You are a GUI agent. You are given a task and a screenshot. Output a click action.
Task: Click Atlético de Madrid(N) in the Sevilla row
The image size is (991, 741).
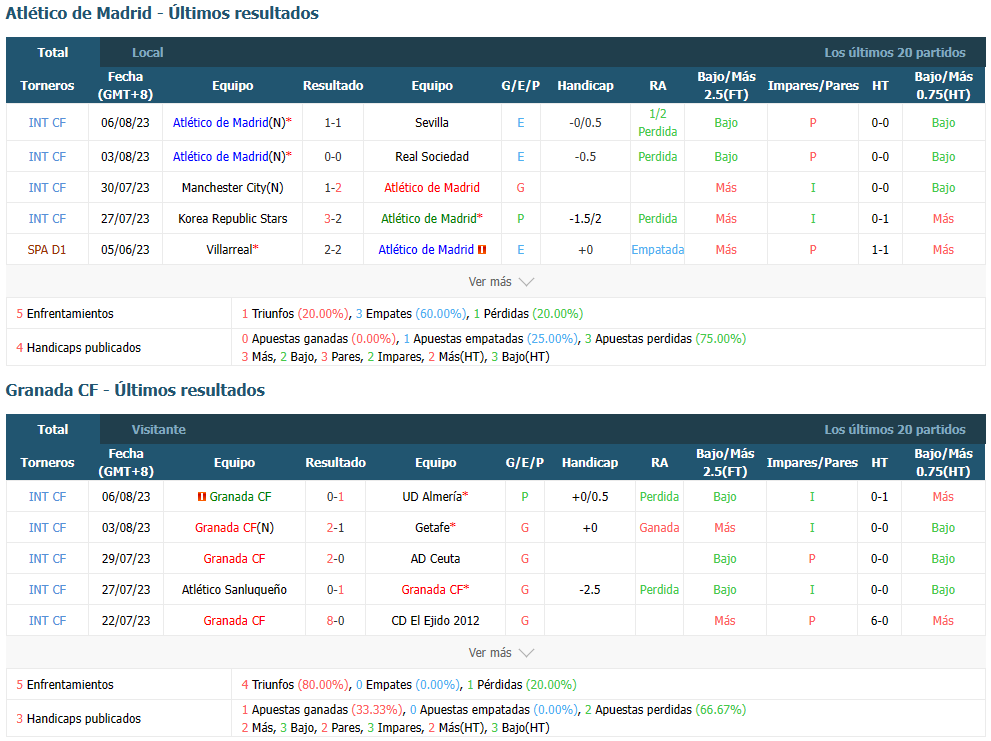(x=229, y=123)
